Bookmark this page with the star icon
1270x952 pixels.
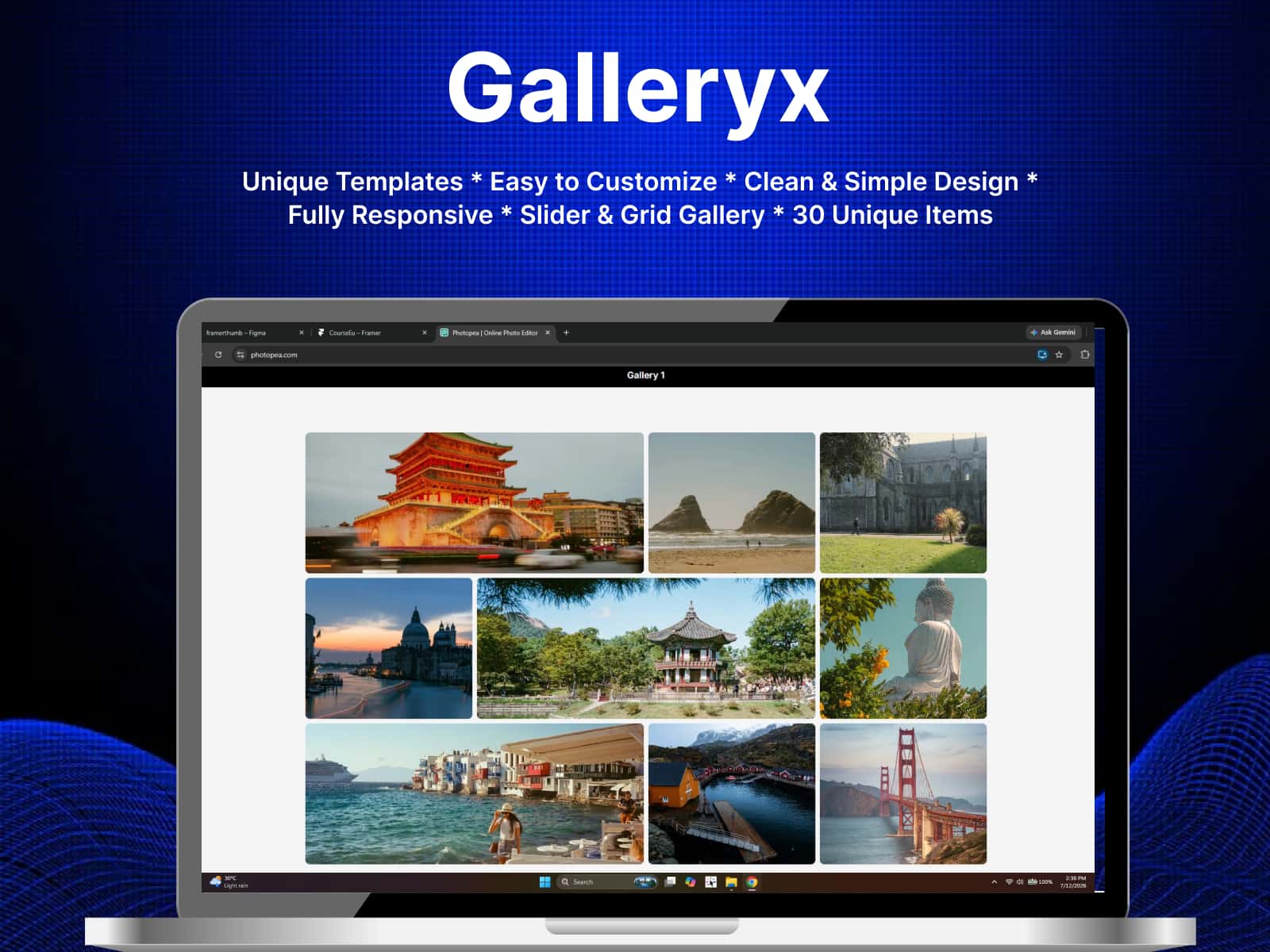[x=1059, y=355]
